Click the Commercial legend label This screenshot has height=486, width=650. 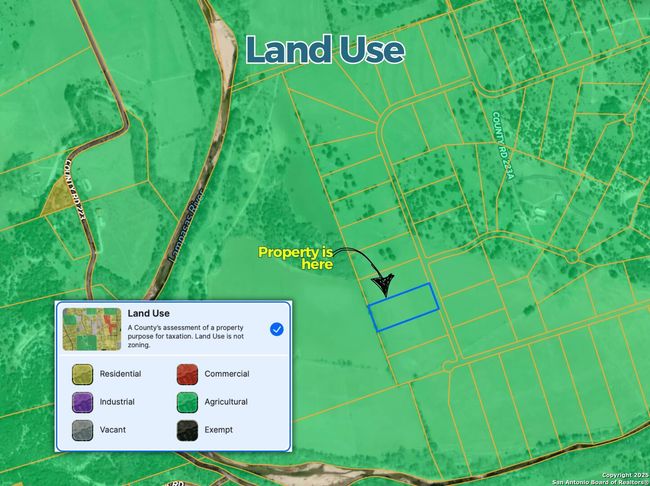[227, 374]
